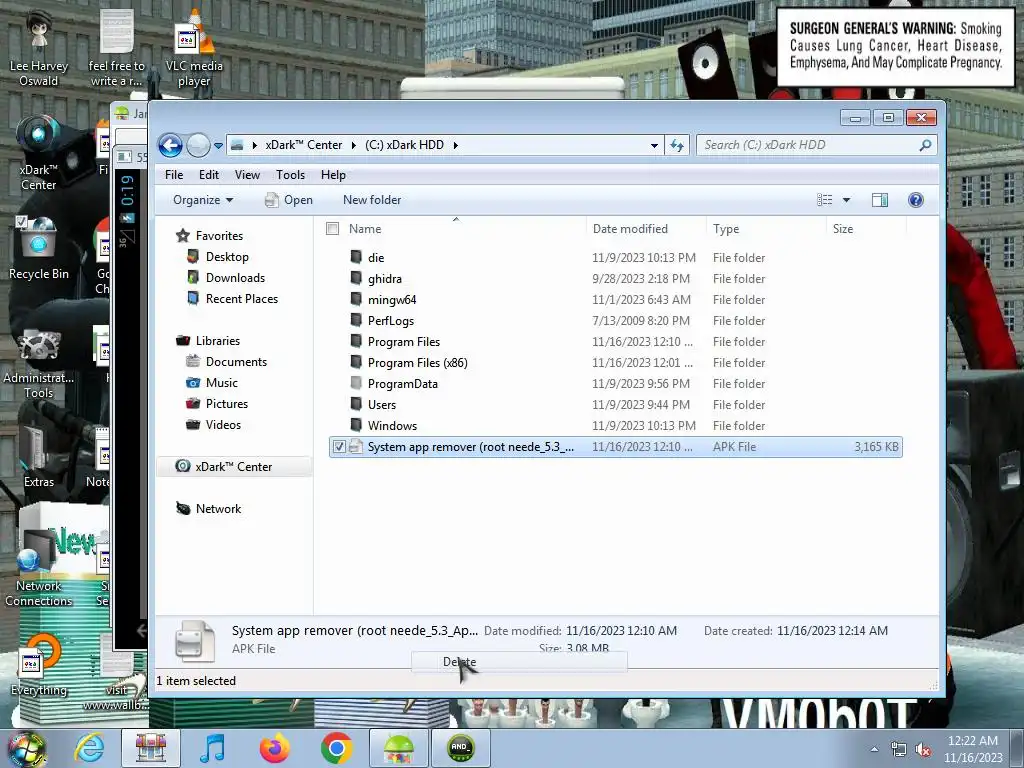The image size is (1024, 768).
Task: Select the Recycle Bin desktop icon
Action: tap(39, 249)
